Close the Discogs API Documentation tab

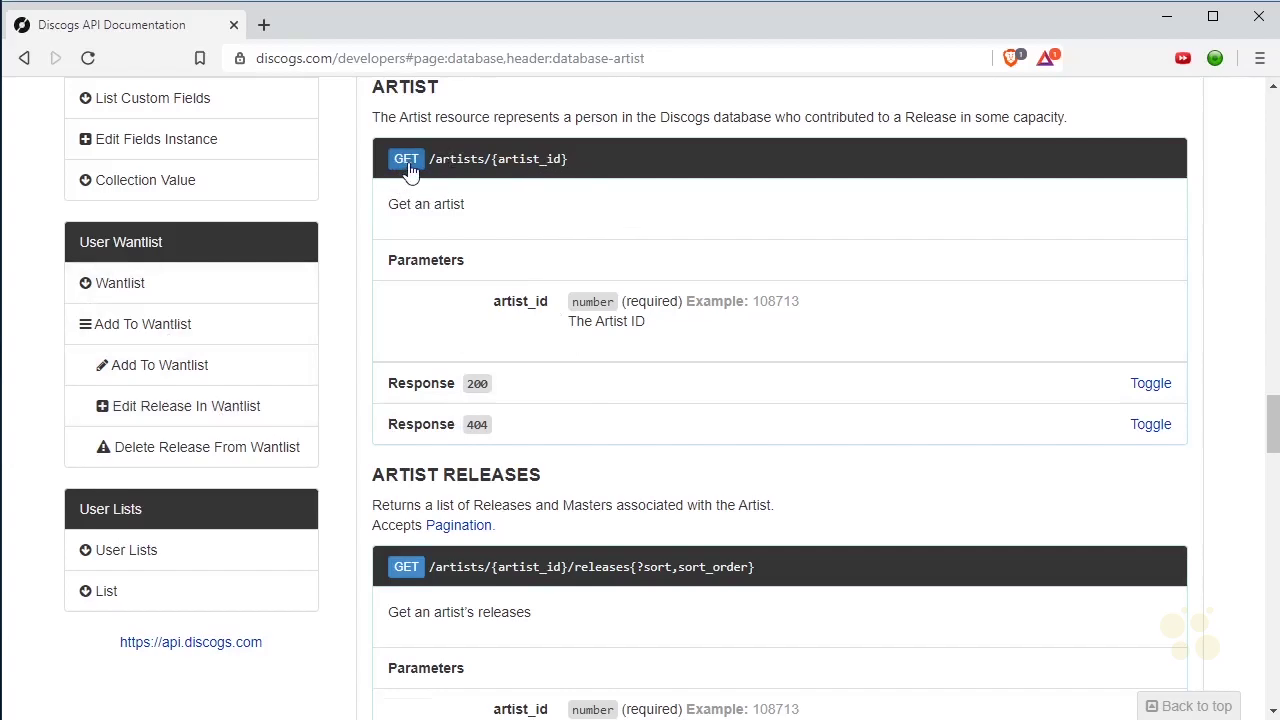[234, 24]
